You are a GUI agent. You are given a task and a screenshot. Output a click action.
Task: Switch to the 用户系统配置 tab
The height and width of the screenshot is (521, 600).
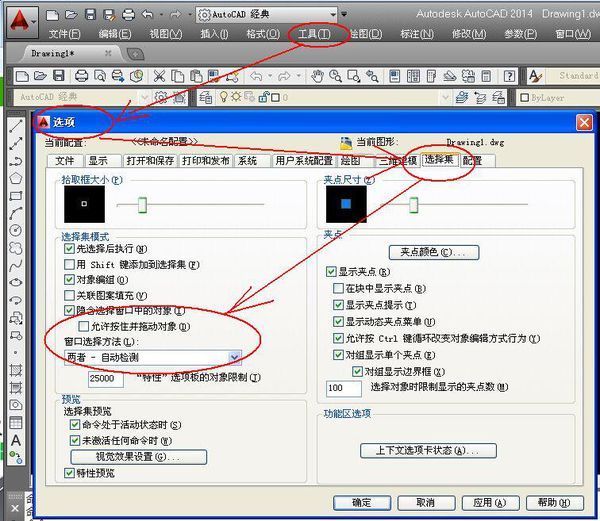coord(304,161)
